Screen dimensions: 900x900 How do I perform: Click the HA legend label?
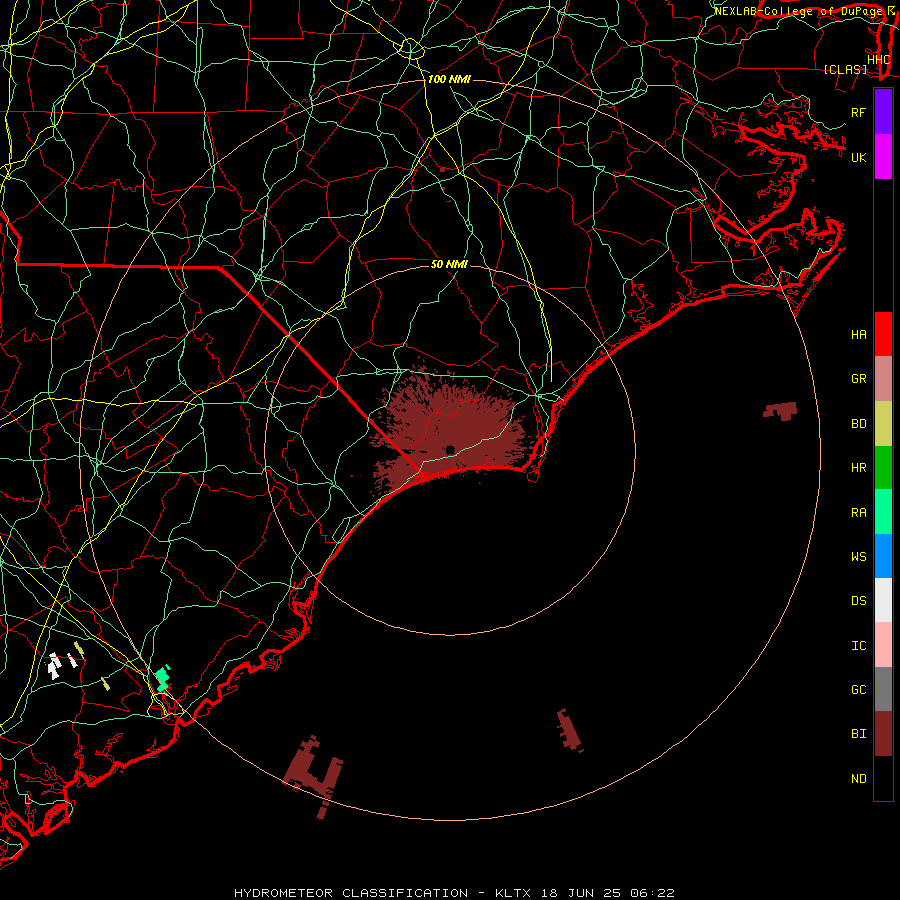(x=858, y=335)
